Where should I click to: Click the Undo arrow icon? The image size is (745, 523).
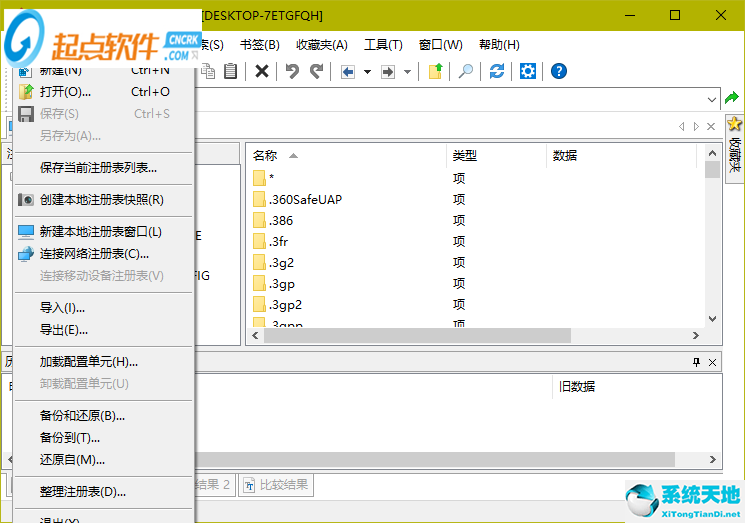tap(292, 71)
